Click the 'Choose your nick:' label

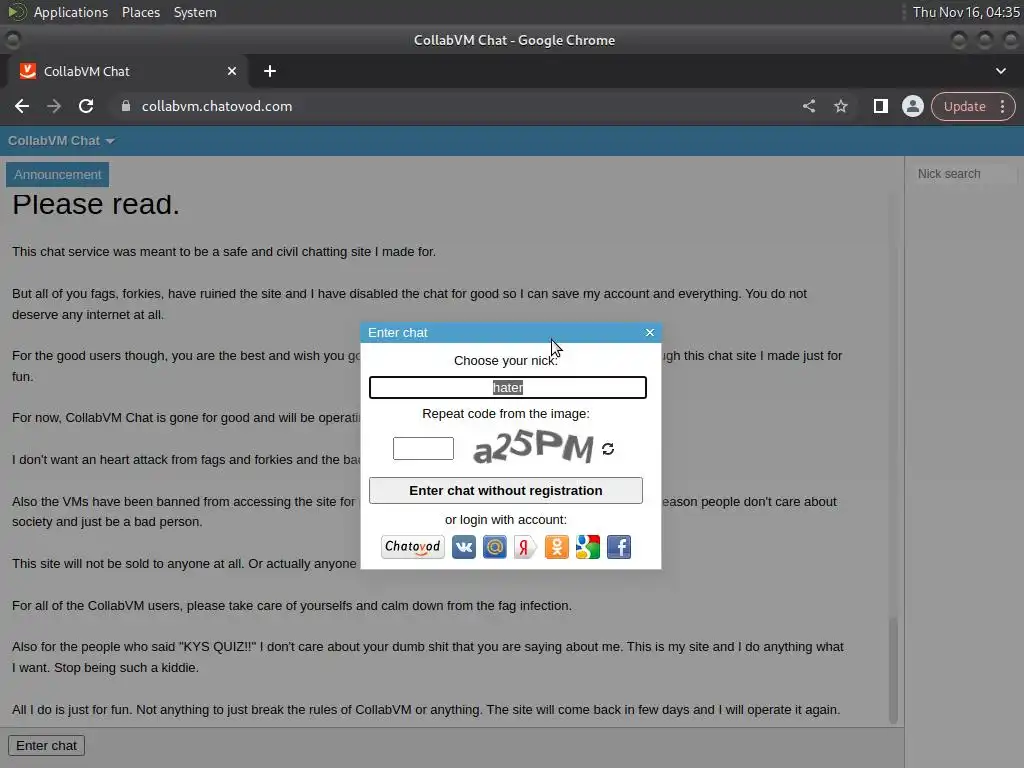click(x=505, y=360)
